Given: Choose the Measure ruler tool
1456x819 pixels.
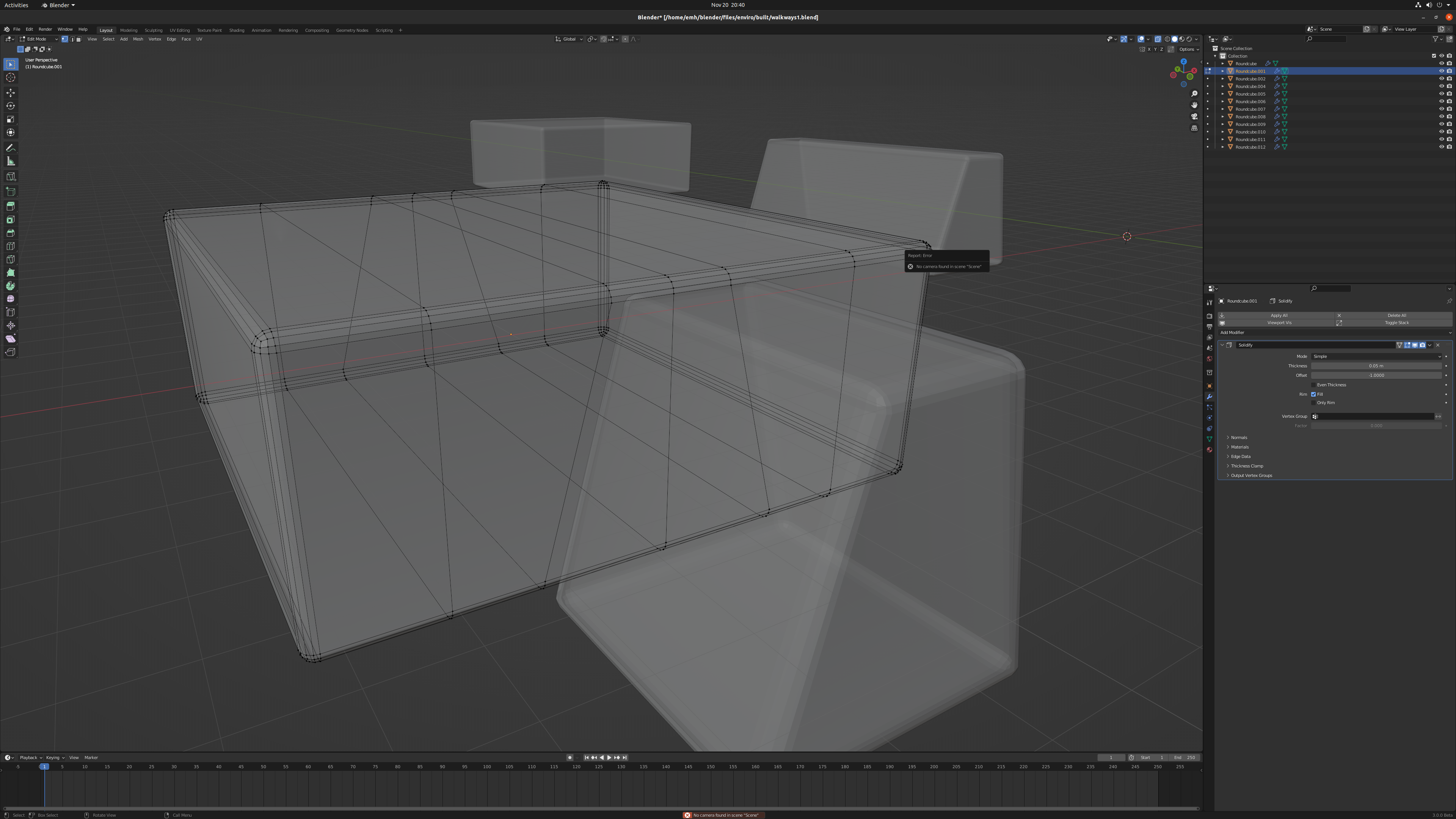Looking at the screenshot, I should click(11, 162).
